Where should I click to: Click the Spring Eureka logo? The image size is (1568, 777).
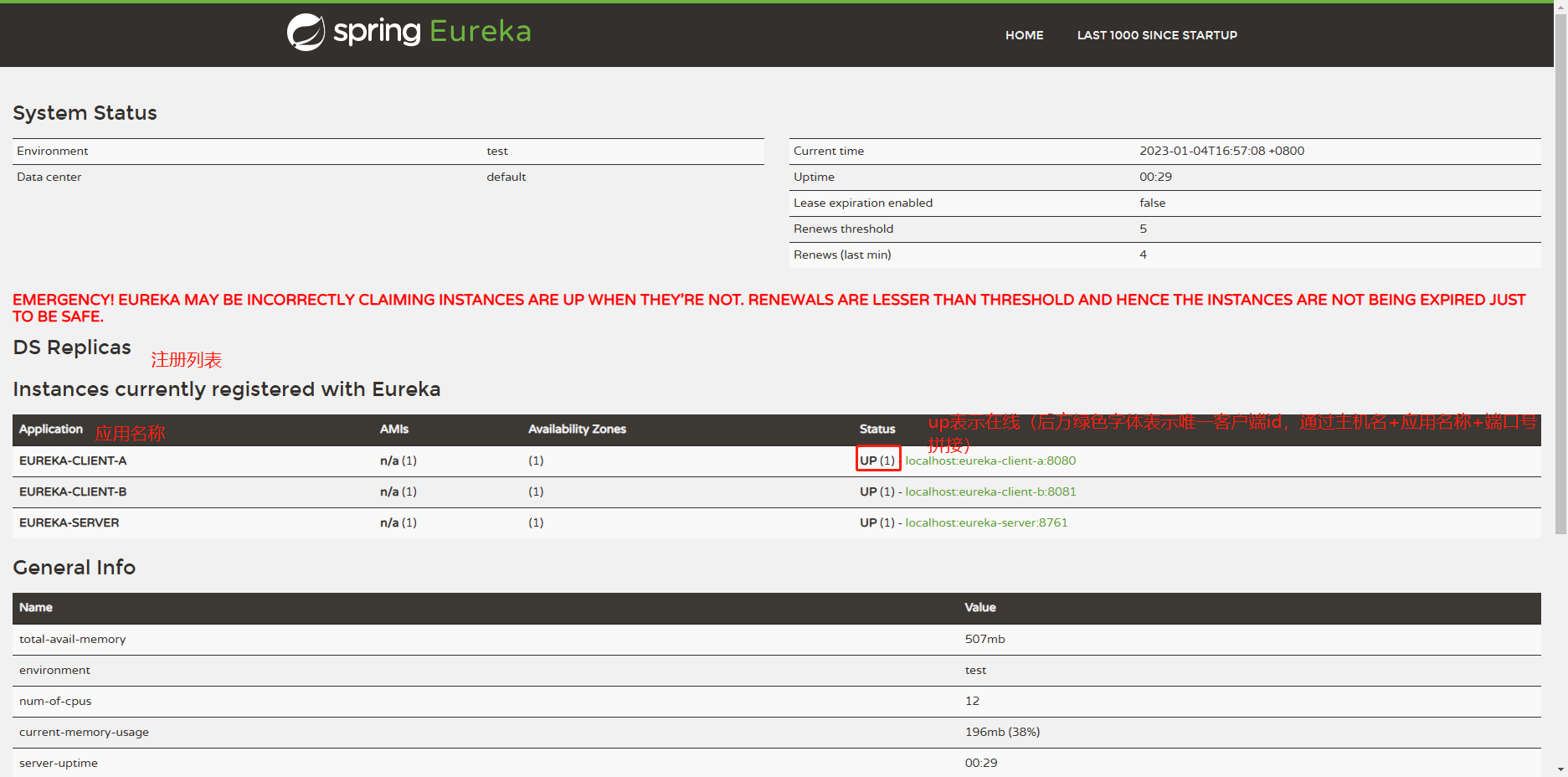pyautogui.click(x=409, y=33)
